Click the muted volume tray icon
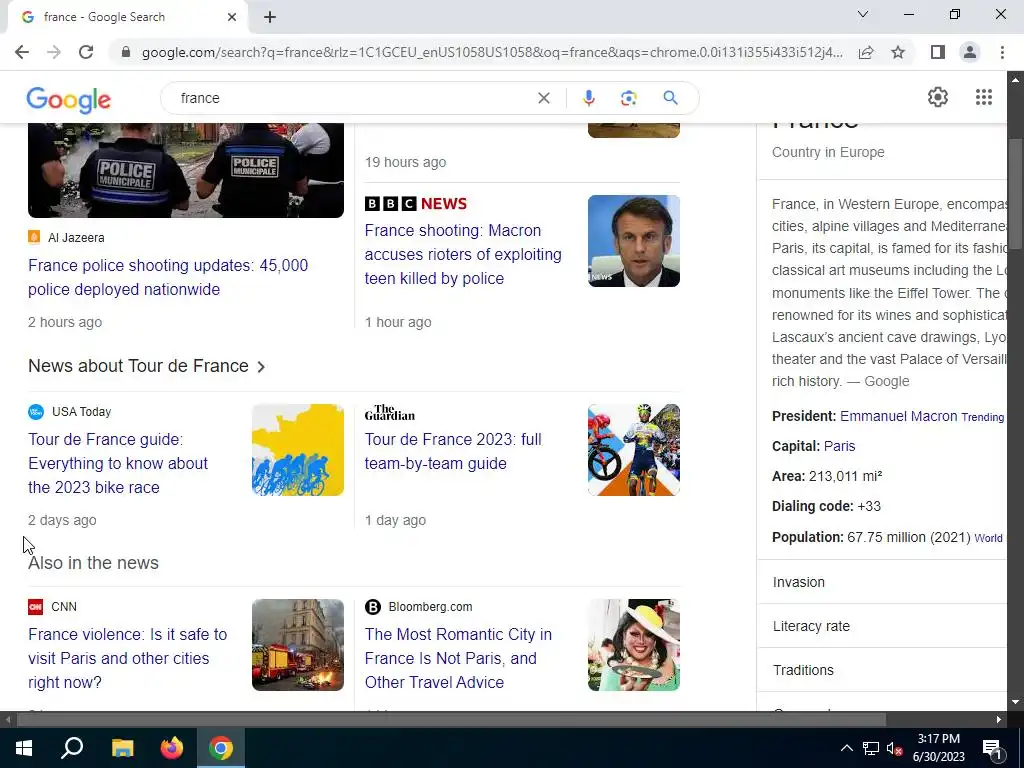Image resolution: width=1024 pixels, height=768 pixels. coord(894,748)
